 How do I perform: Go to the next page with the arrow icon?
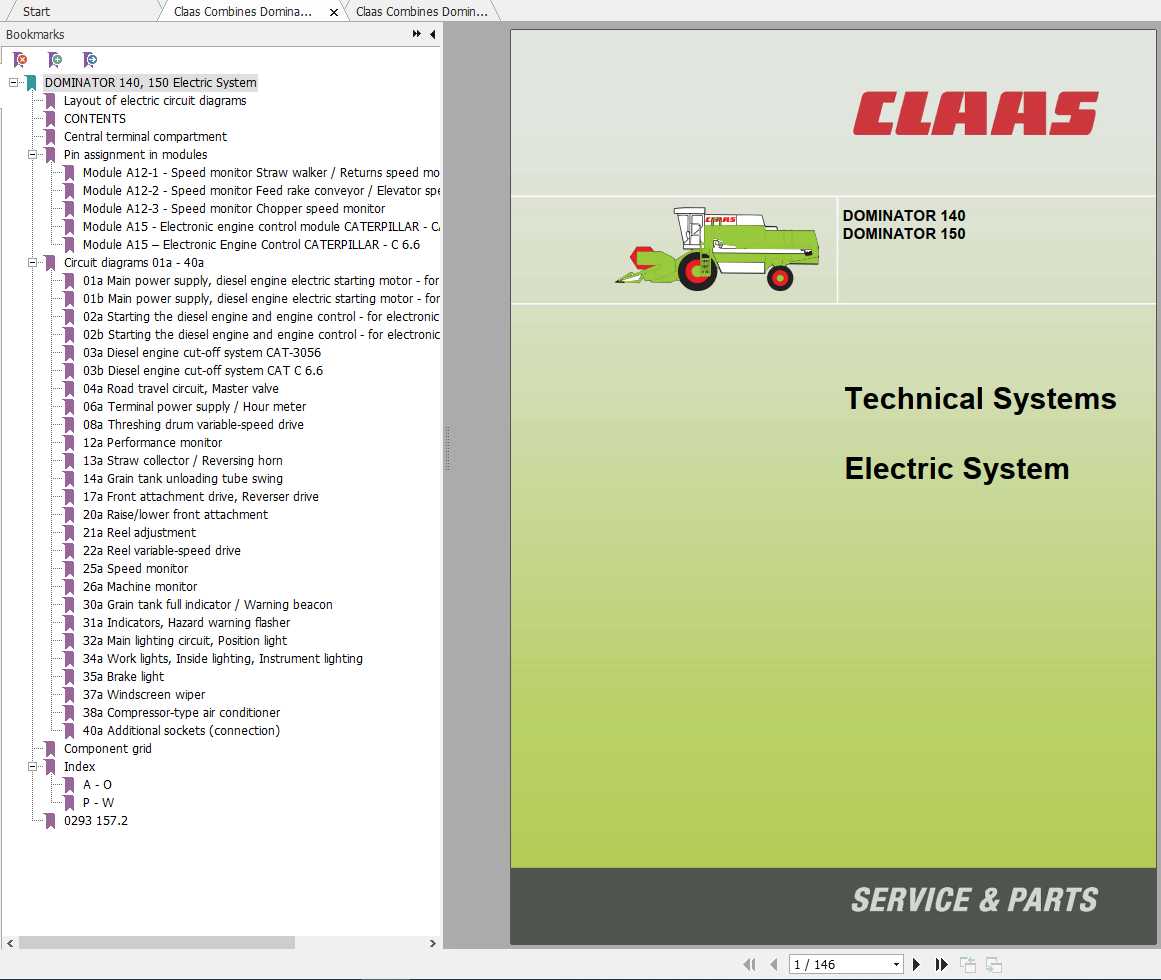click(x=916, y=964)
